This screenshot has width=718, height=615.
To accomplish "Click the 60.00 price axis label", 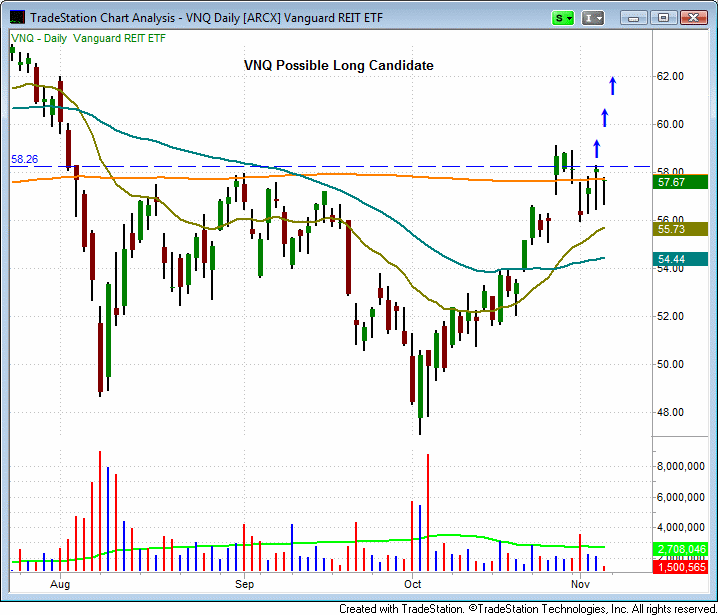I will [x=670, y=124].
